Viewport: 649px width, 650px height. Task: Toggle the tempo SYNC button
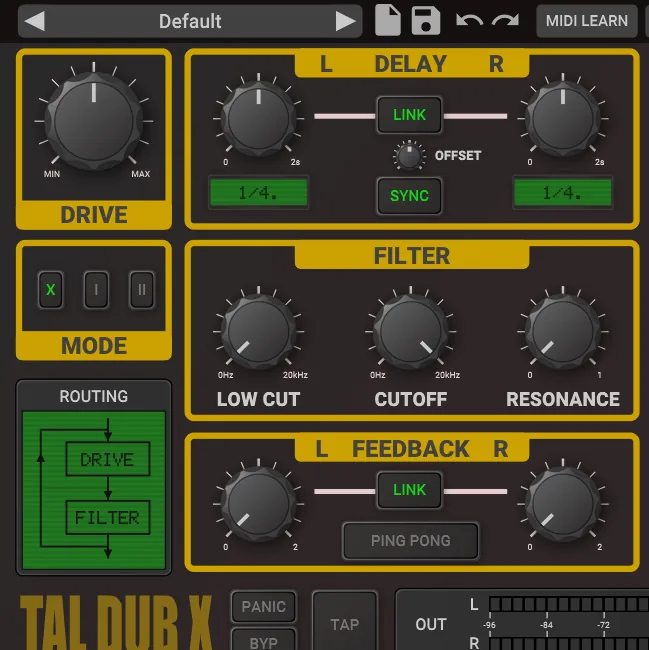tap(409, 196)
